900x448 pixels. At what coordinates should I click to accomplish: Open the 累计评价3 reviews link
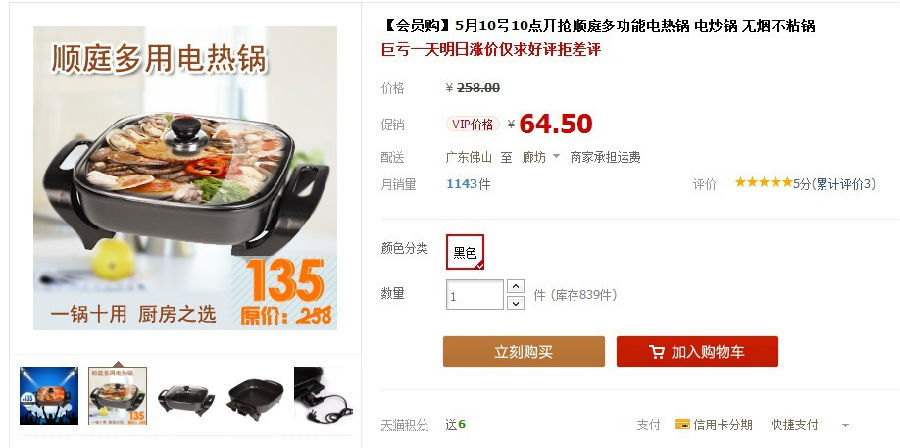(844, 184)
